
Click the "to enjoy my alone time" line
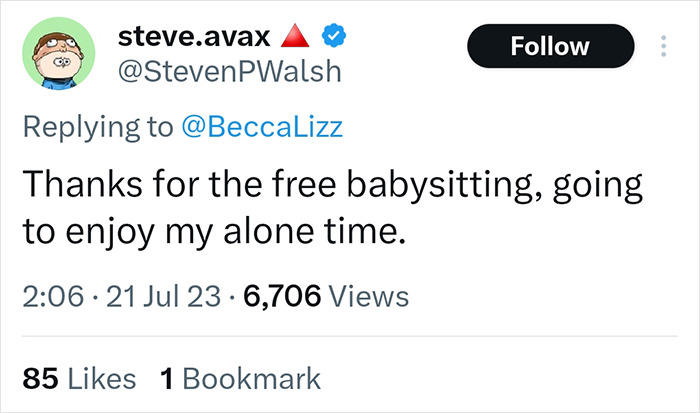pos(215,235)
